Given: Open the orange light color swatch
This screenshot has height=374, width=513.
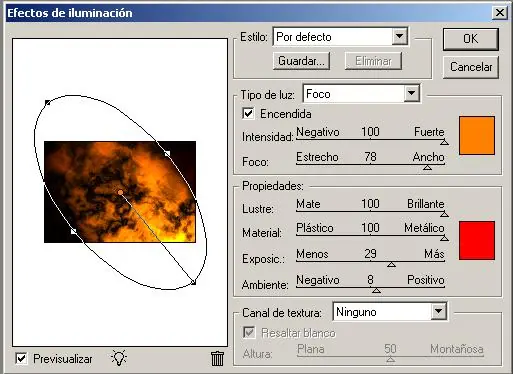Looking at the screenshot, I should coord(477,135).
